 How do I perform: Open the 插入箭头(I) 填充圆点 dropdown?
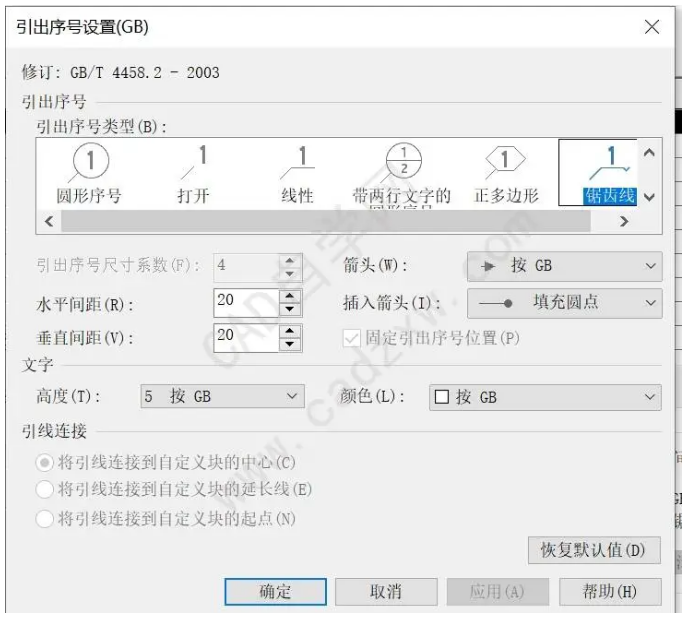[565, 303]
